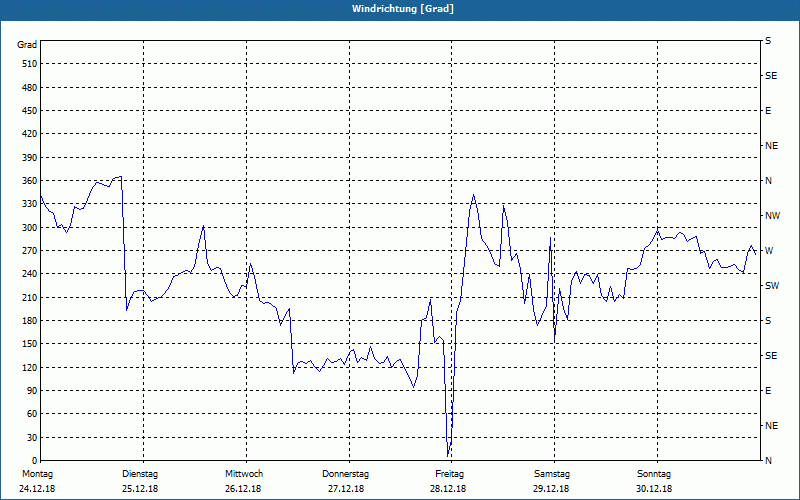Viewport: 800px width, 500px height.
Task: Click the 330 degree axis label
Action: (29, 204)
